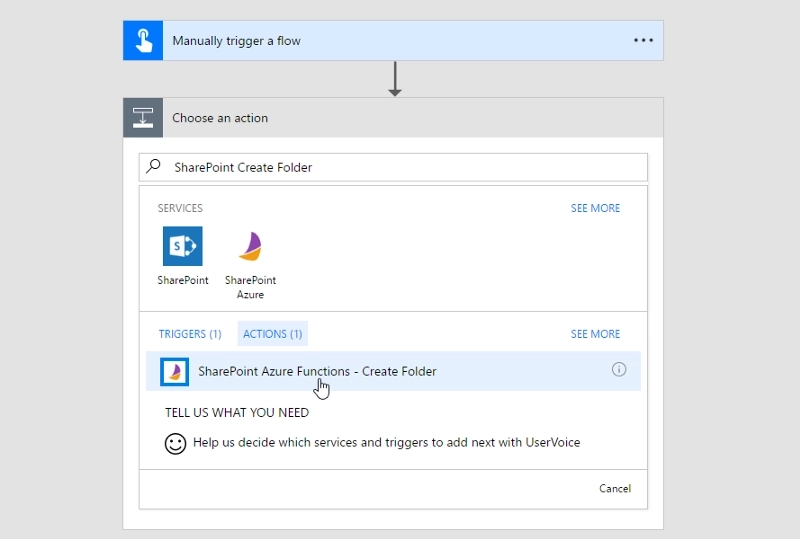Screen dimensions: 800x539
Task: Click the SharePoint Create Folder search field
Action: coord(393,167)
